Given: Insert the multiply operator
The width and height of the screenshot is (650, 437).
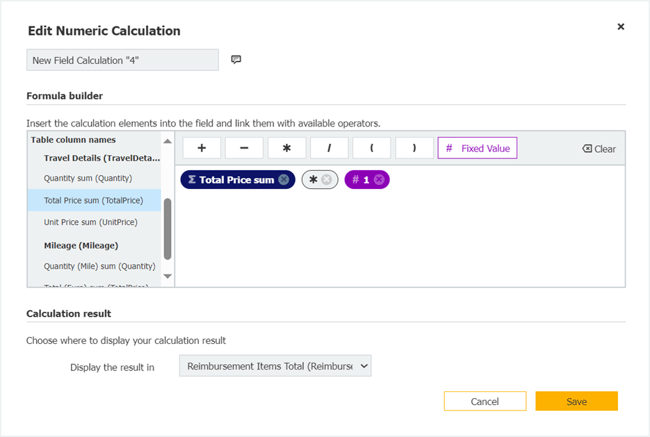Looking at the screenshot, I should [x=287, y=148].
